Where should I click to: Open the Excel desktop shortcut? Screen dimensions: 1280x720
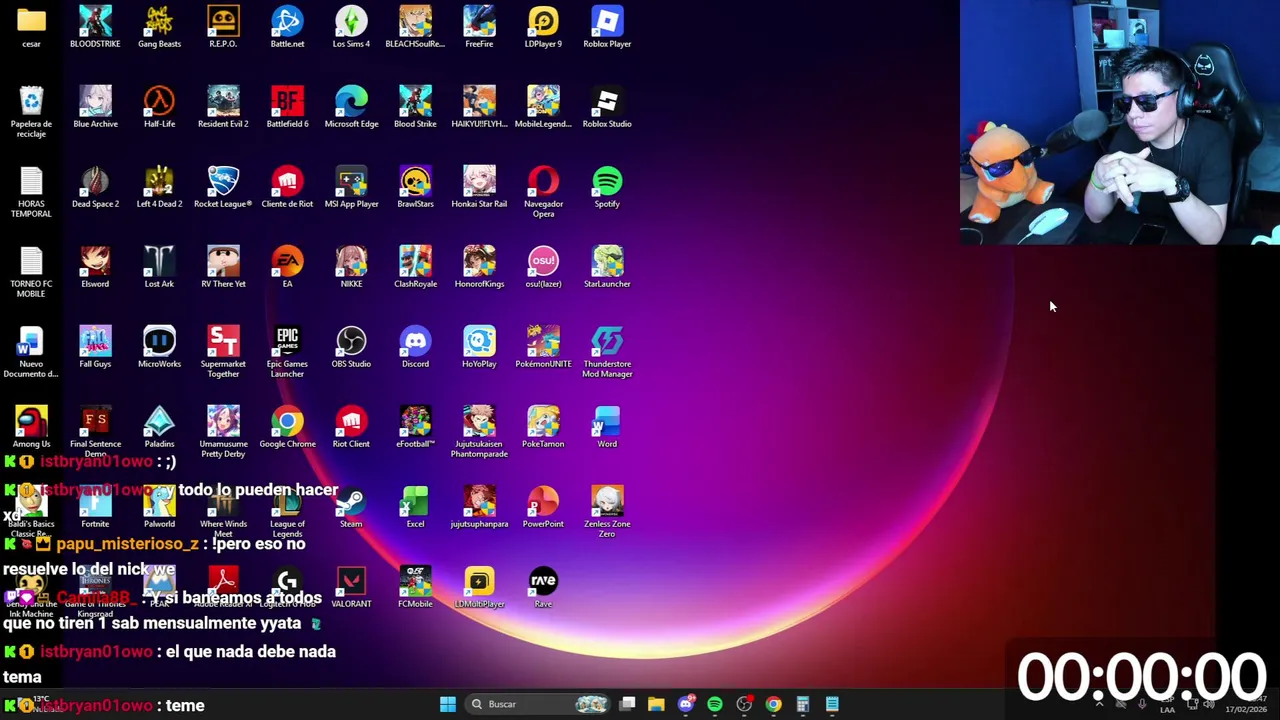(x=415, y=507)
